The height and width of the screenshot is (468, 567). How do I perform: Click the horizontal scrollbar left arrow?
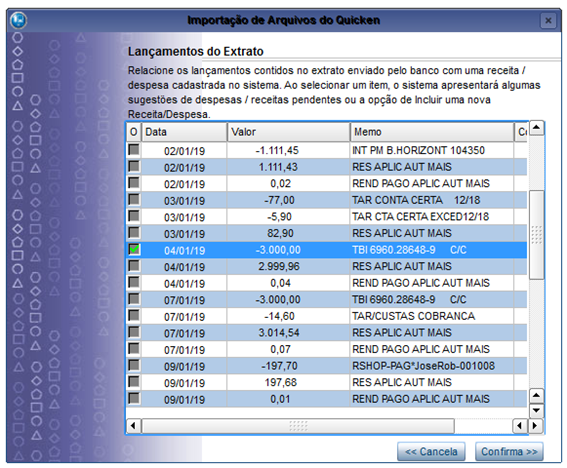click(x=133, y=426)
